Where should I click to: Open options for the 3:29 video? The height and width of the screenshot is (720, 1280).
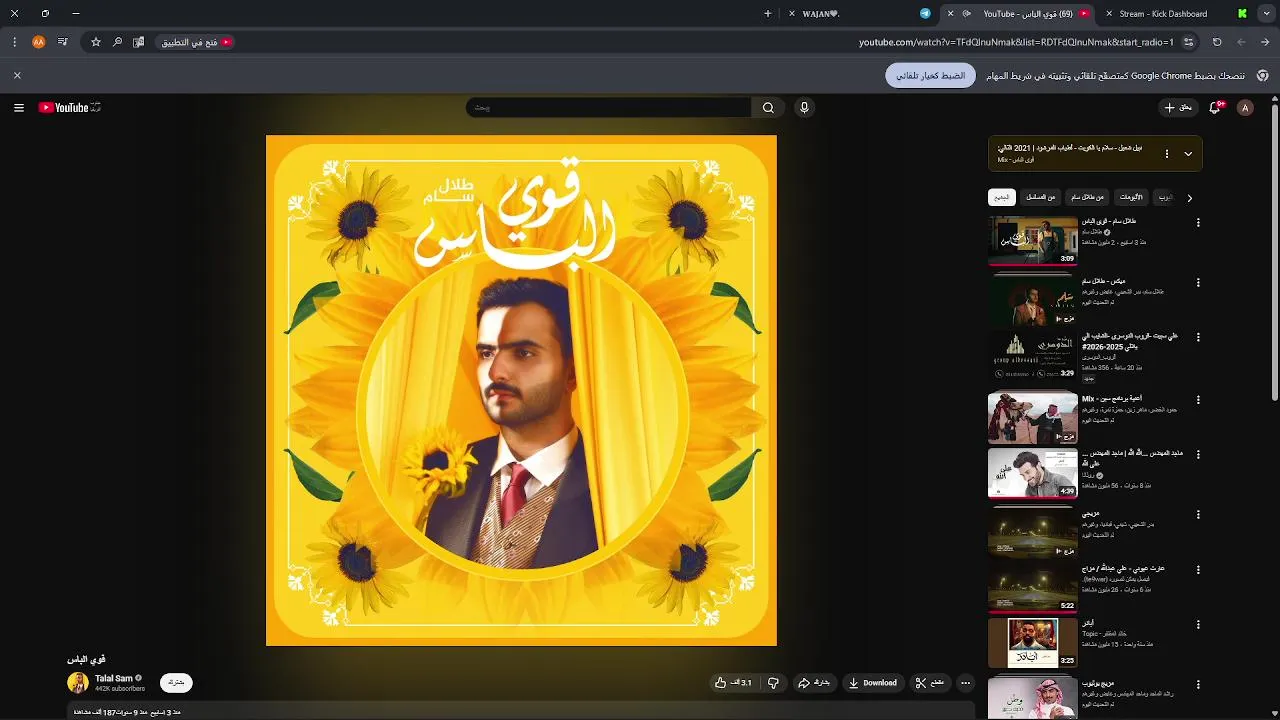click(x=1198, y=338)
